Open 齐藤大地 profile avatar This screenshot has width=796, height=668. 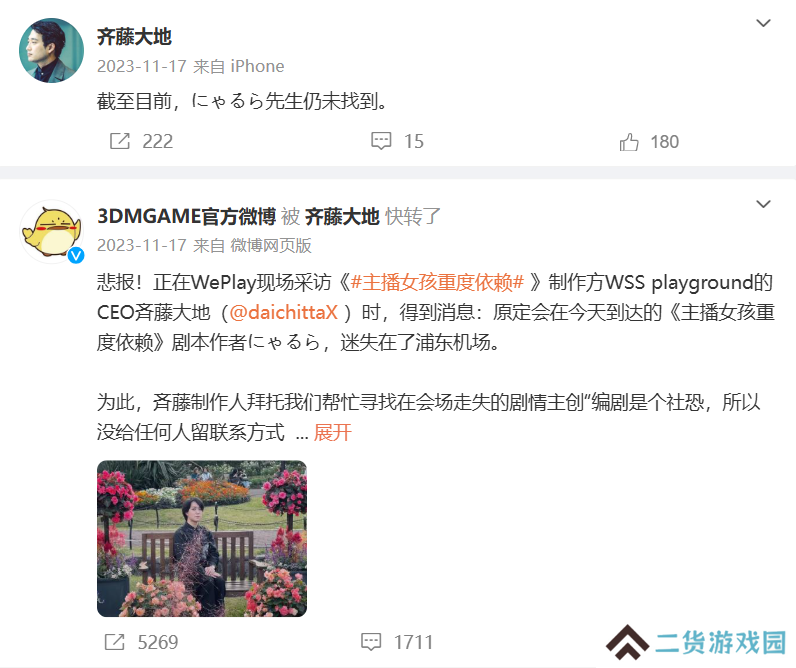[51, 50]
